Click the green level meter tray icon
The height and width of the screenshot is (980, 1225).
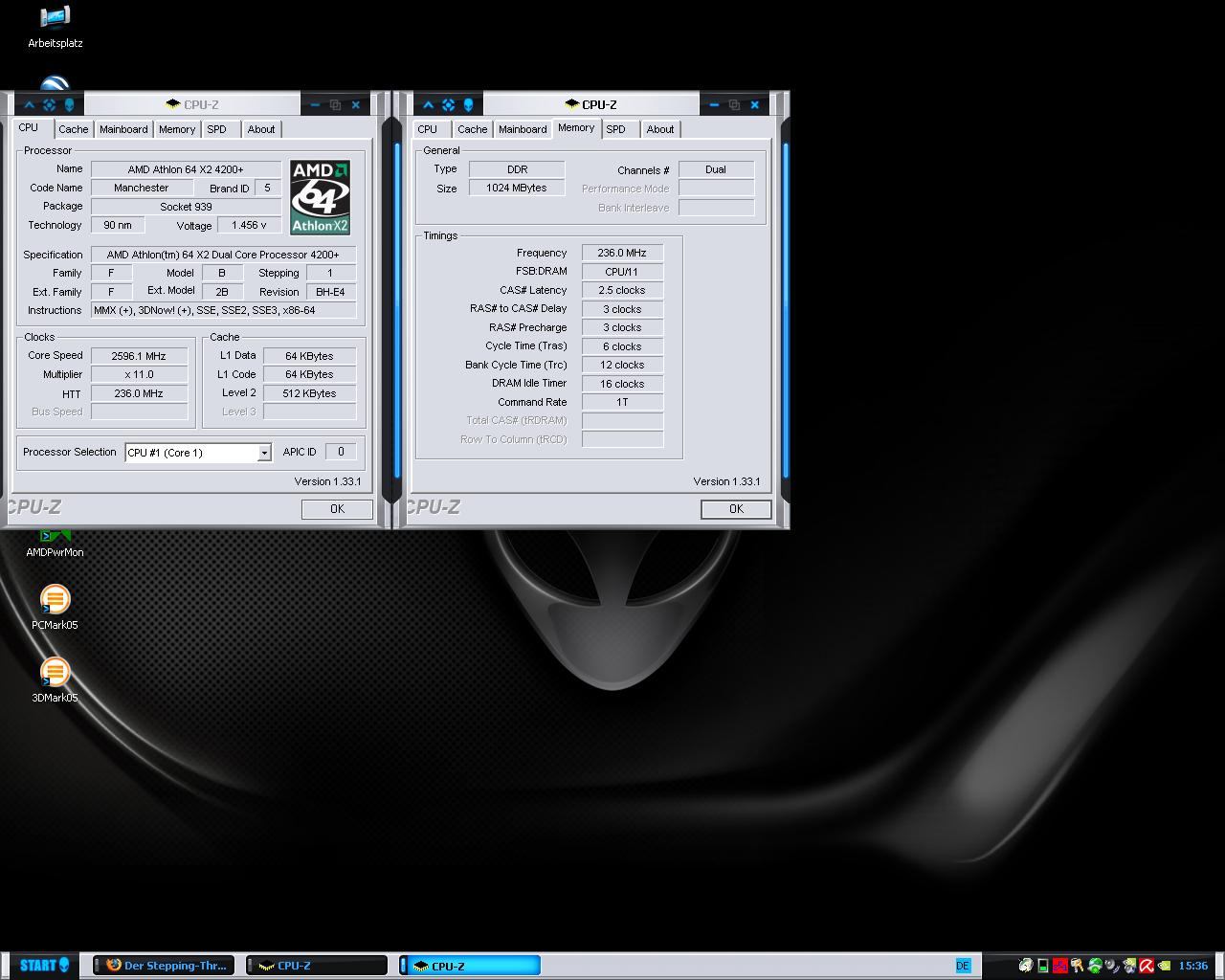point(1043,966)
